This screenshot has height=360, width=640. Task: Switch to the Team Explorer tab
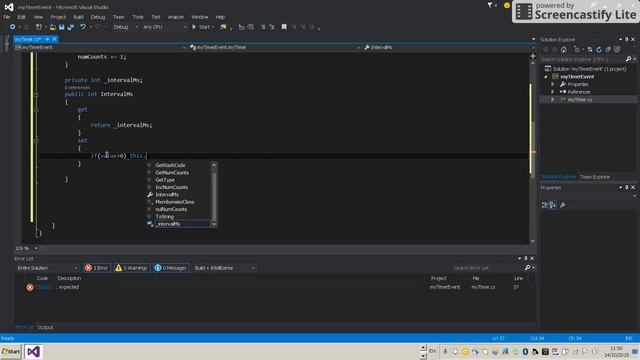[x=595, y=177]
